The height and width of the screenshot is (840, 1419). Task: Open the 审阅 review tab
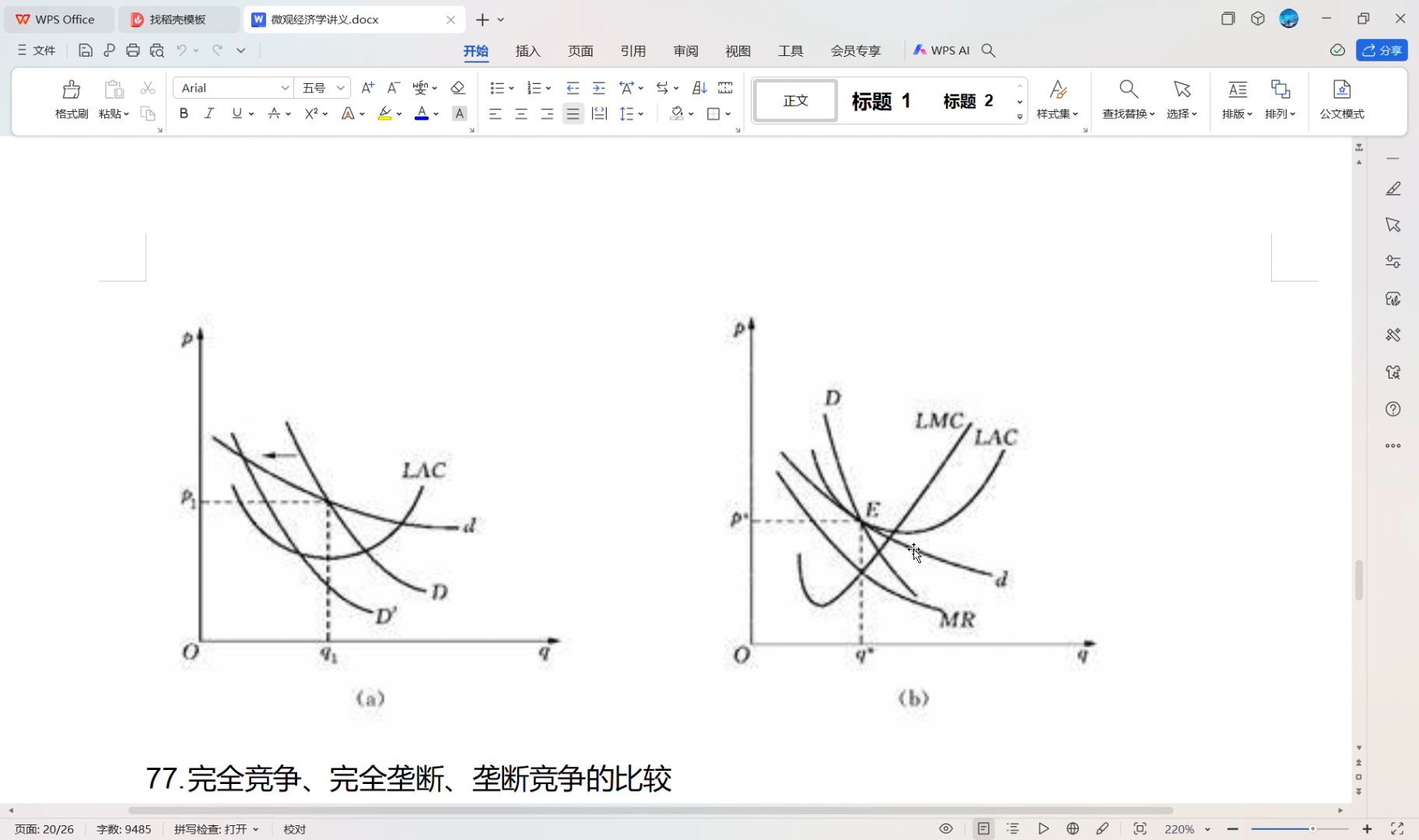coord(684,51)
